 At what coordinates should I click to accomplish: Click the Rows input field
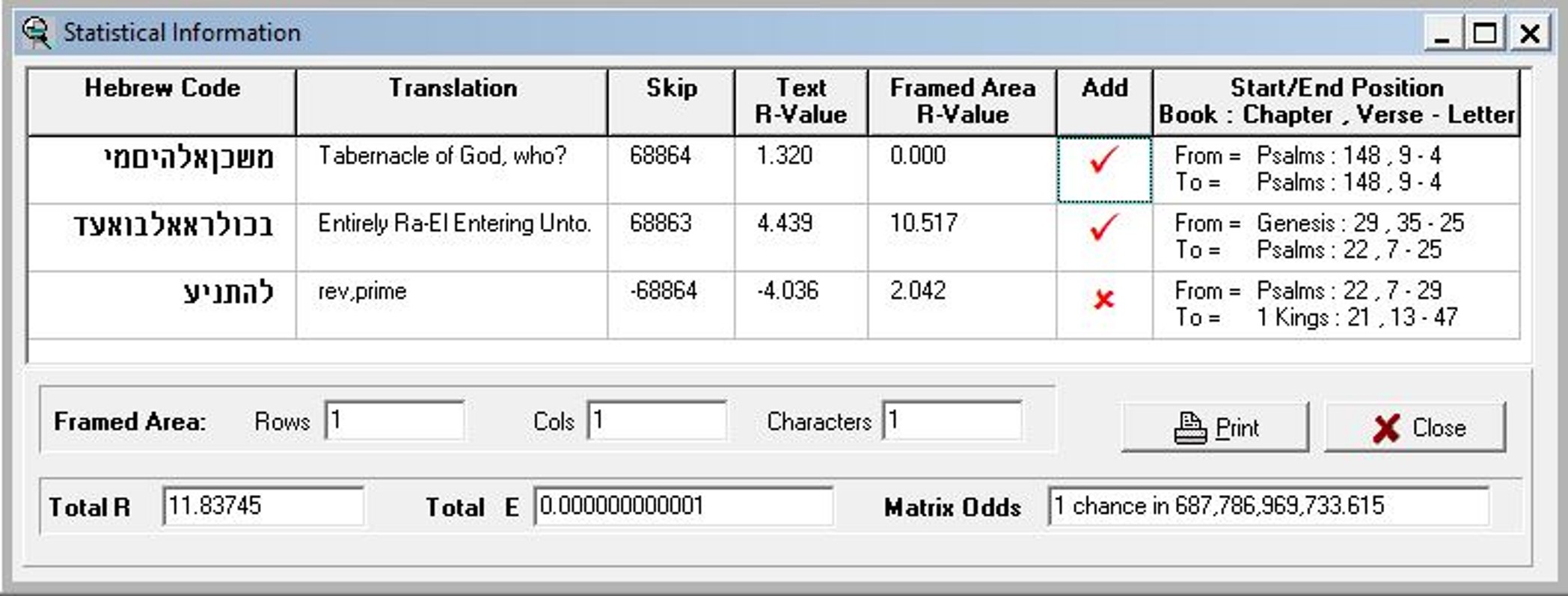(x=394, y=421)
